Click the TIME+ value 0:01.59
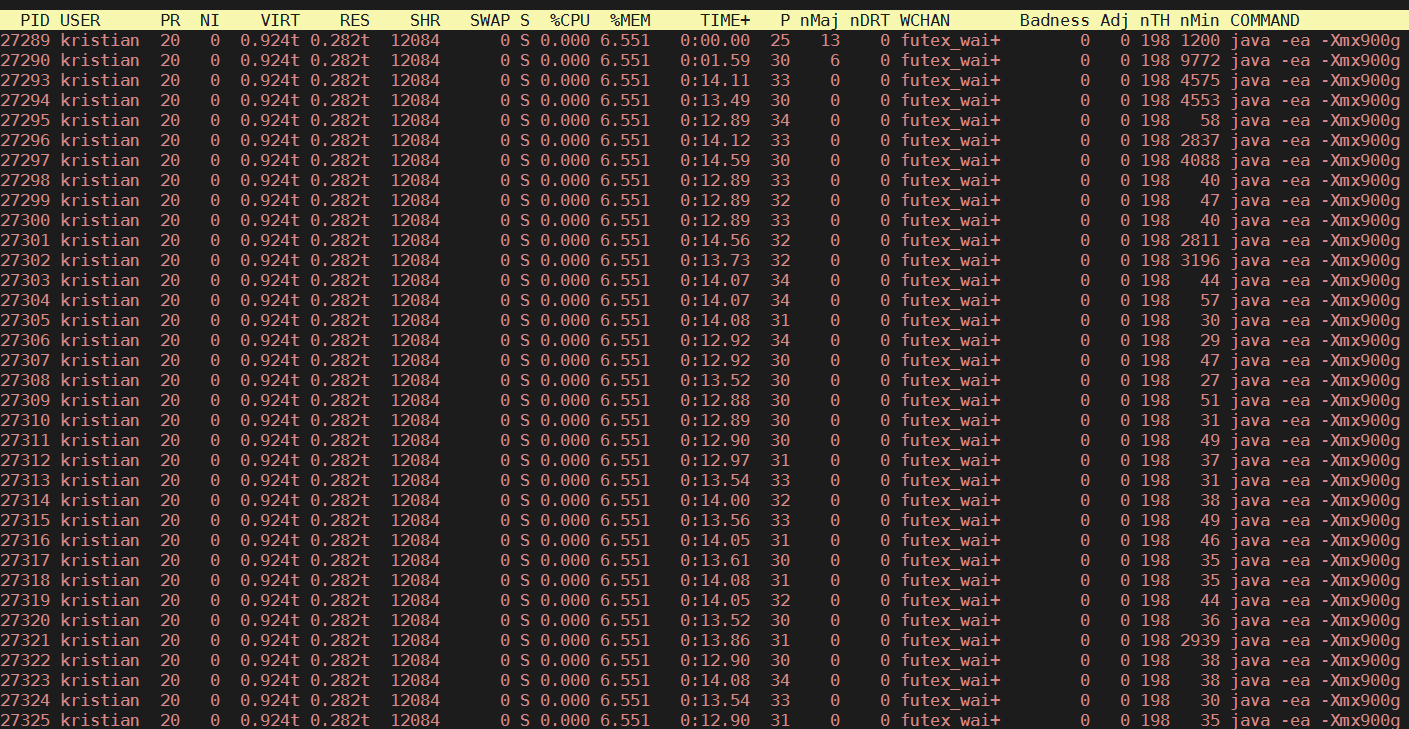 click(715, 60)
